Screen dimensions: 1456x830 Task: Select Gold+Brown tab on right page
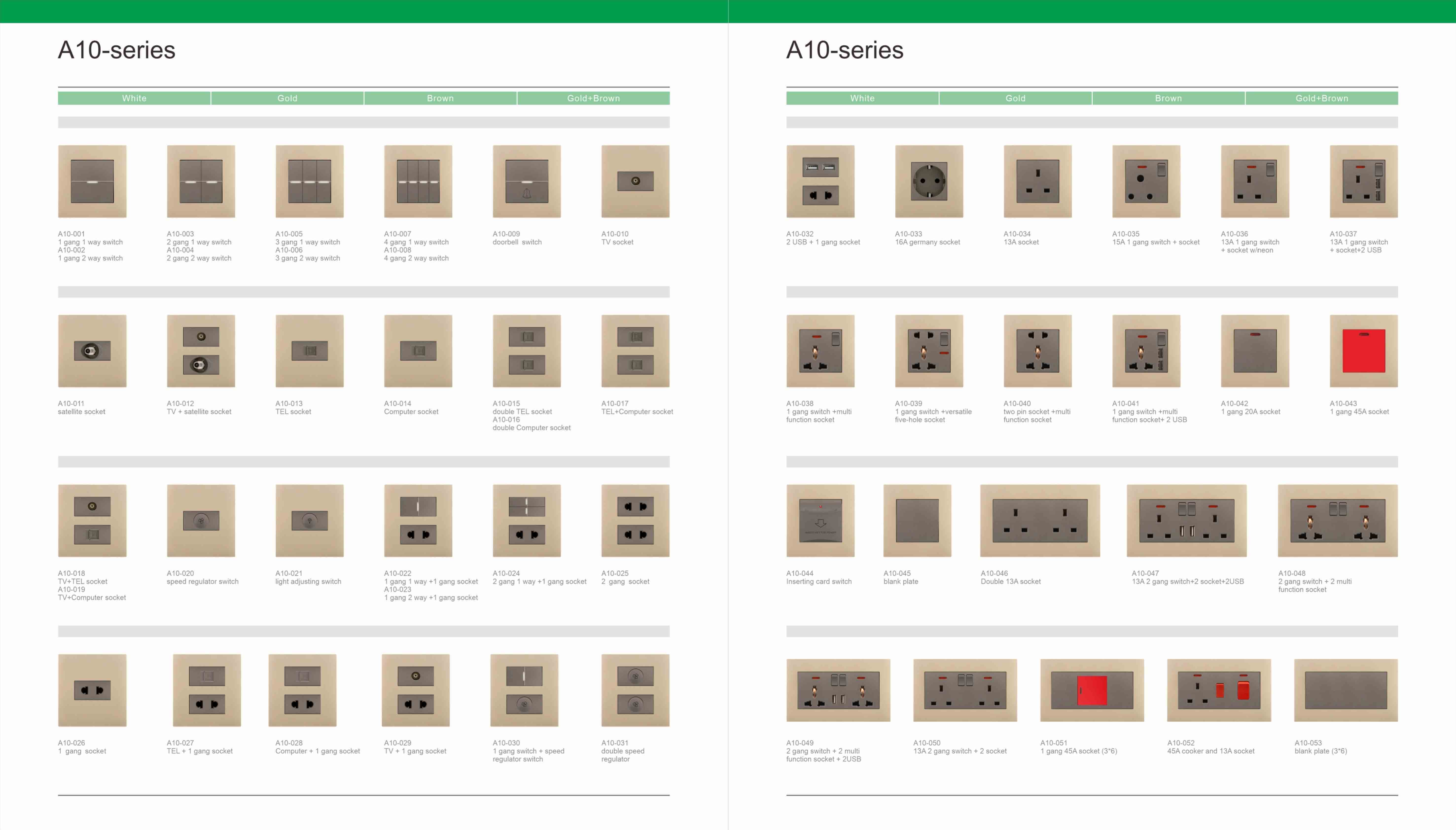1322,98
